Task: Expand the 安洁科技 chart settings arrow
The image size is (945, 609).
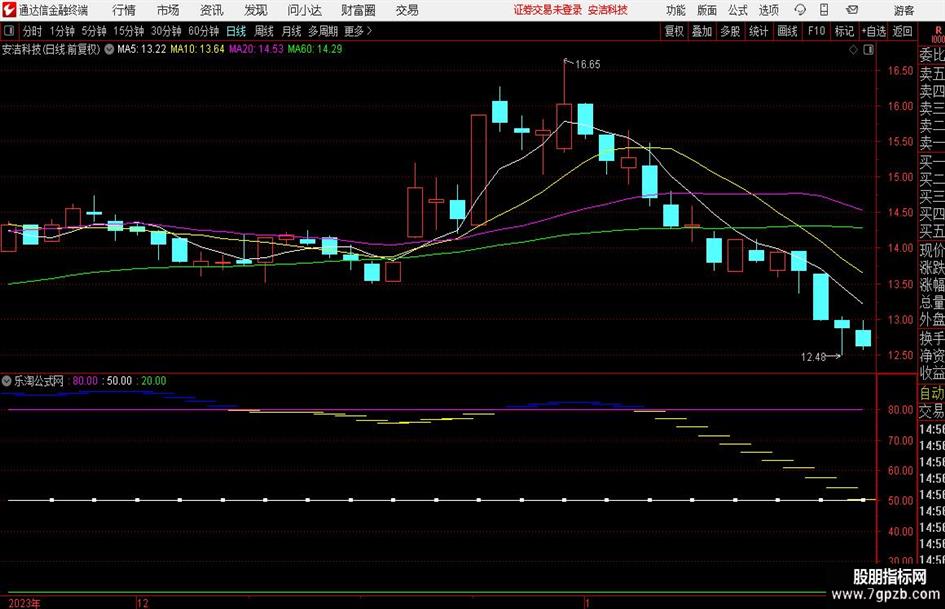Action: tap(109, 49)
